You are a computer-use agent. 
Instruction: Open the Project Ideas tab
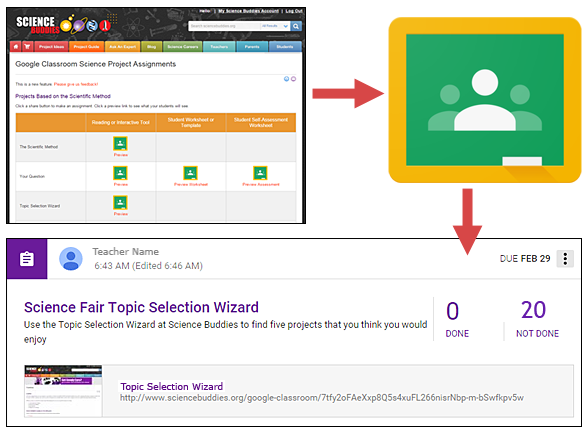pyautogui.click(x=51, y=47)
